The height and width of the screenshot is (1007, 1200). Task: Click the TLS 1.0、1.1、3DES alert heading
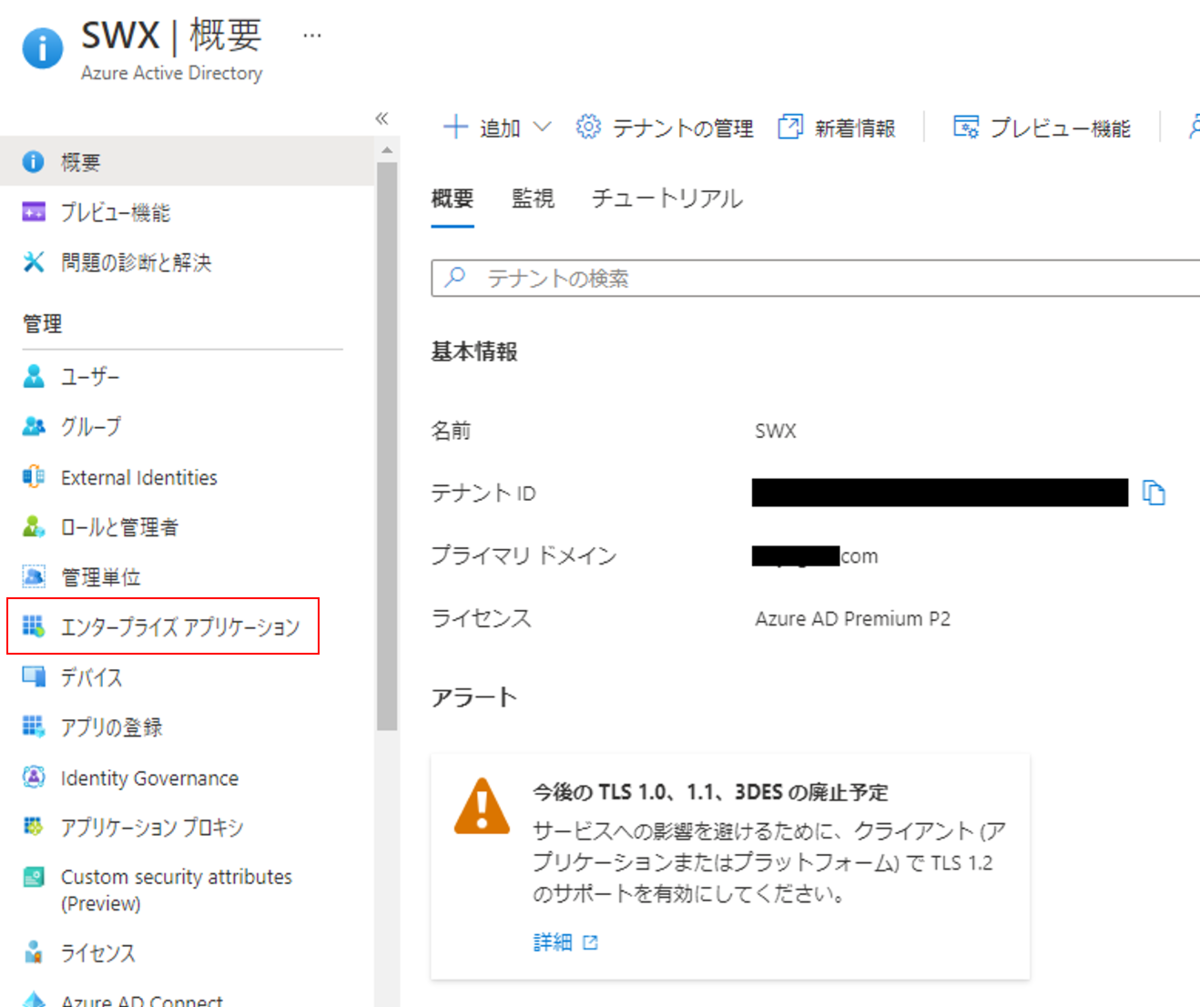[x=711, y=793]
